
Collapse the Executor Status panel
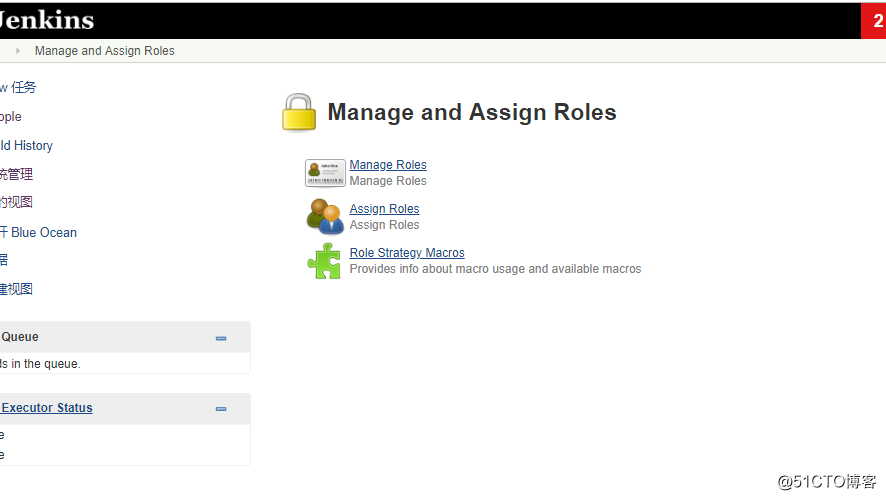pyautogui.click(x=221, y=409)
